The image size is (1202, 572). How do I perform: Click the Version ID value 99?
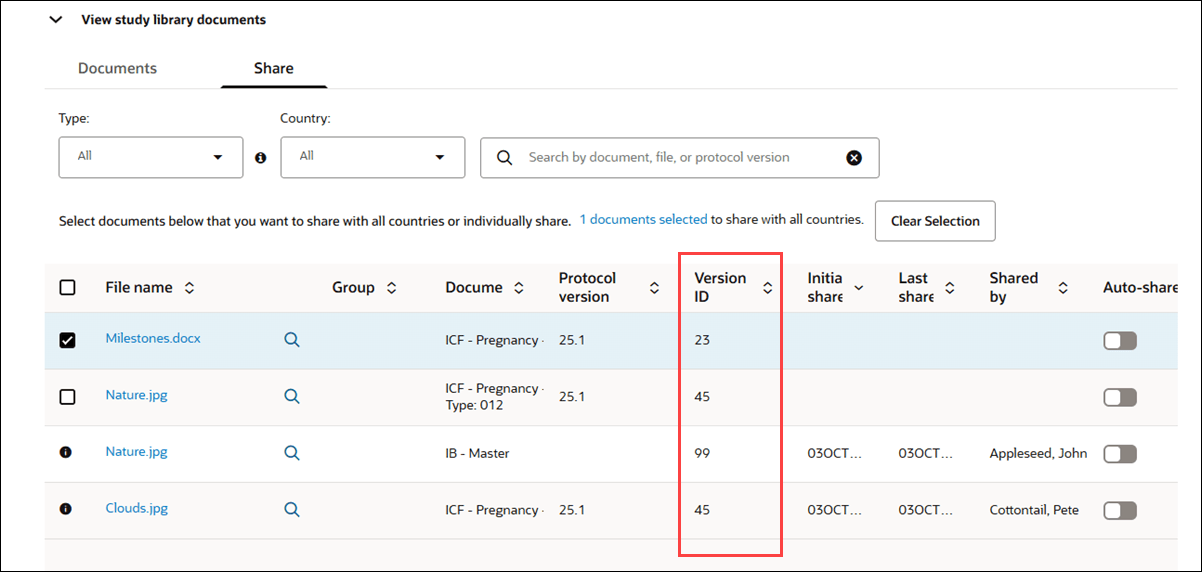coord(702,453)
